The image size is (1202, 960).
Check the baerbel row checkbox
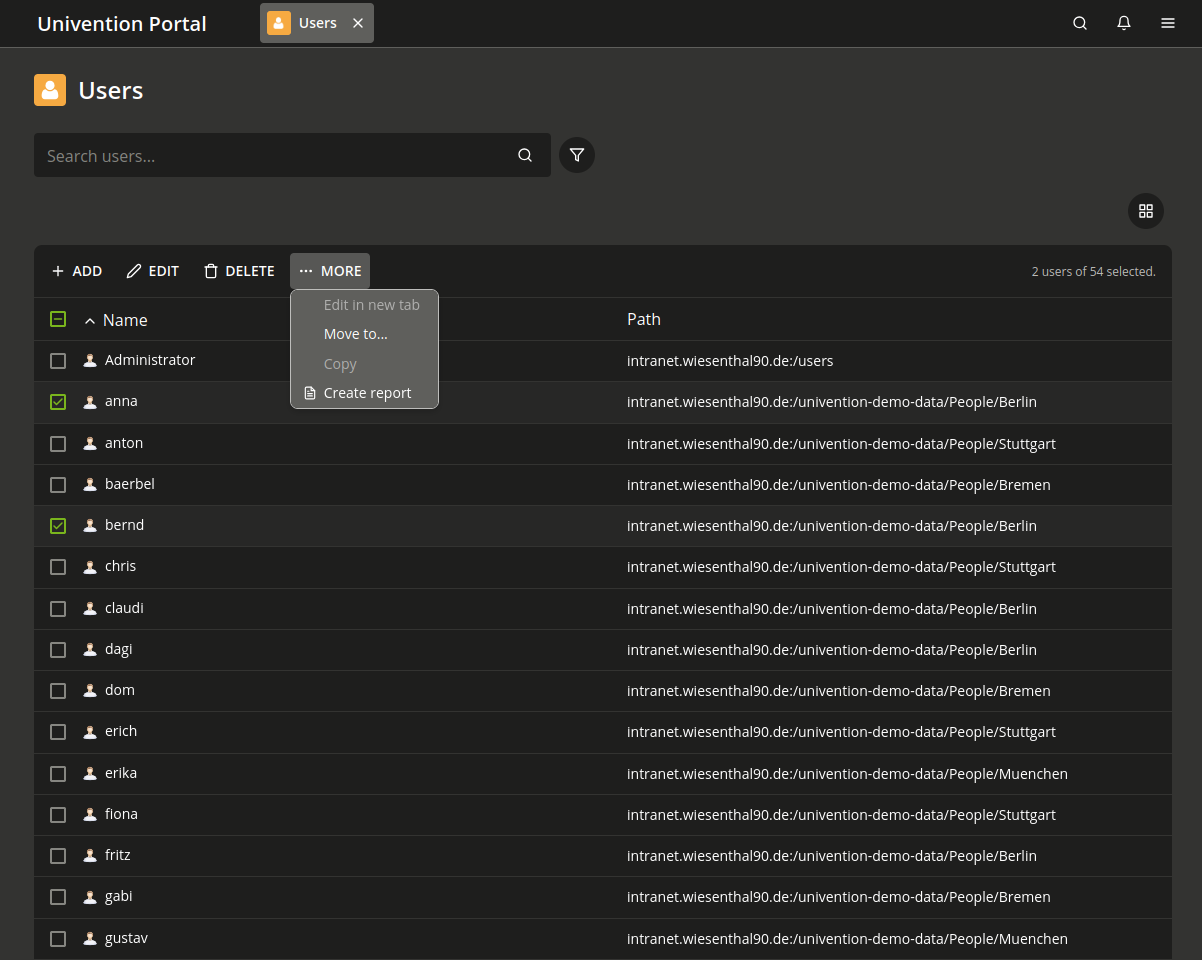tap(58, 485)
